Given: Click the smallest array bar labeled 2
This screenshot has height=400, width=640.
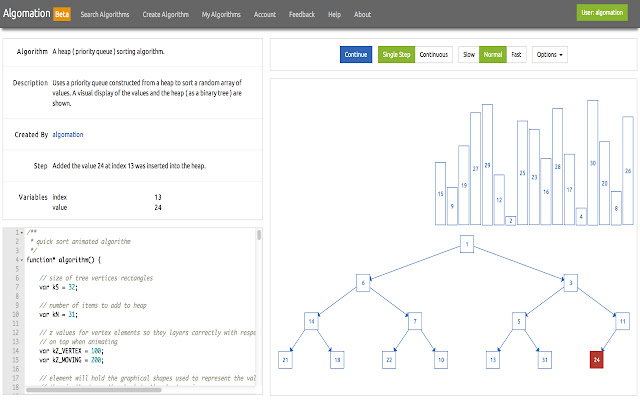Looking at the screenshot, I should pos(510,220).
